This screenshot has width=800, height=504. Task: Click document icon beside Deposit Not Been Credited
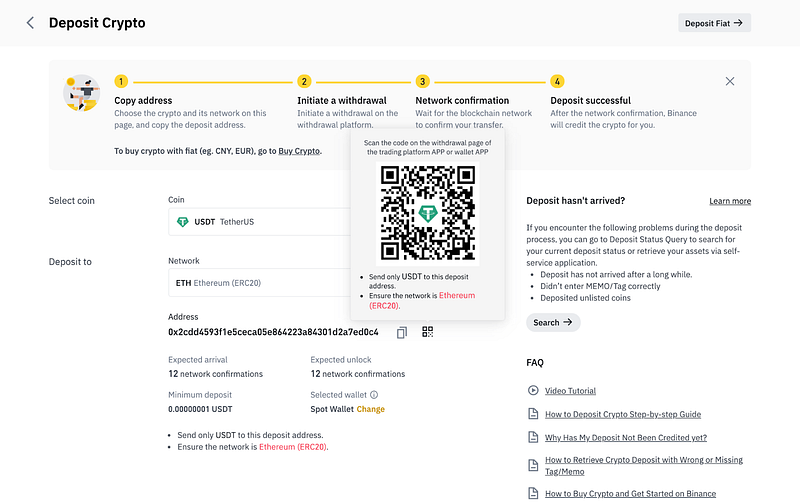coord(533,437)
